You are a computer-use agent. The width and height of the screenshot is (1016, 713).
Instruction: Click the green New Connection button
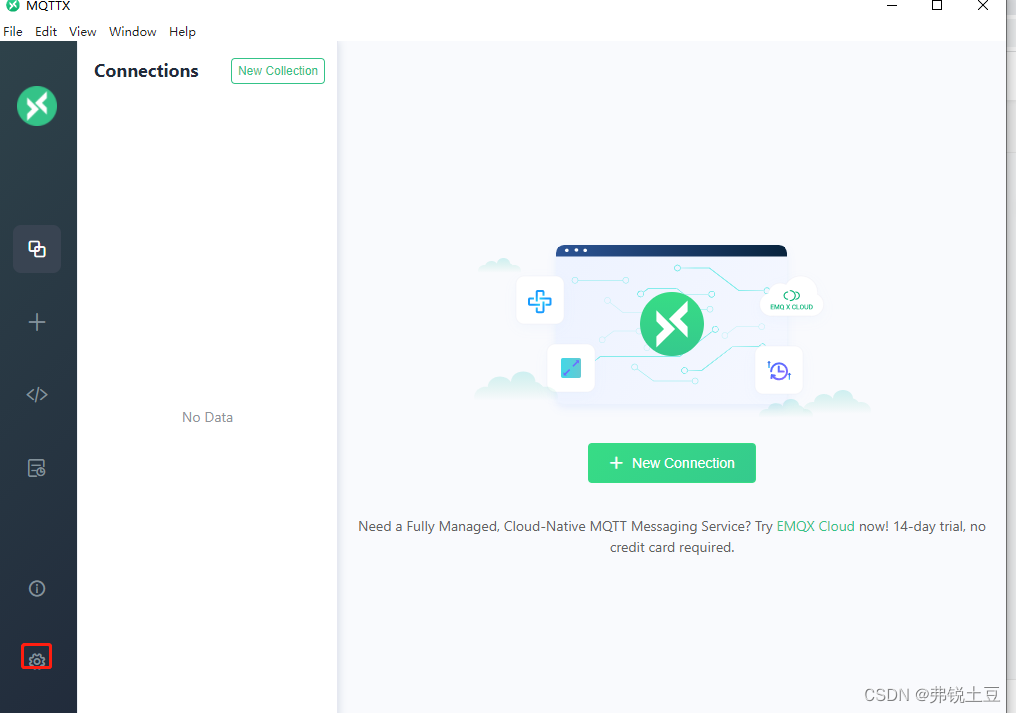point(671,463)
